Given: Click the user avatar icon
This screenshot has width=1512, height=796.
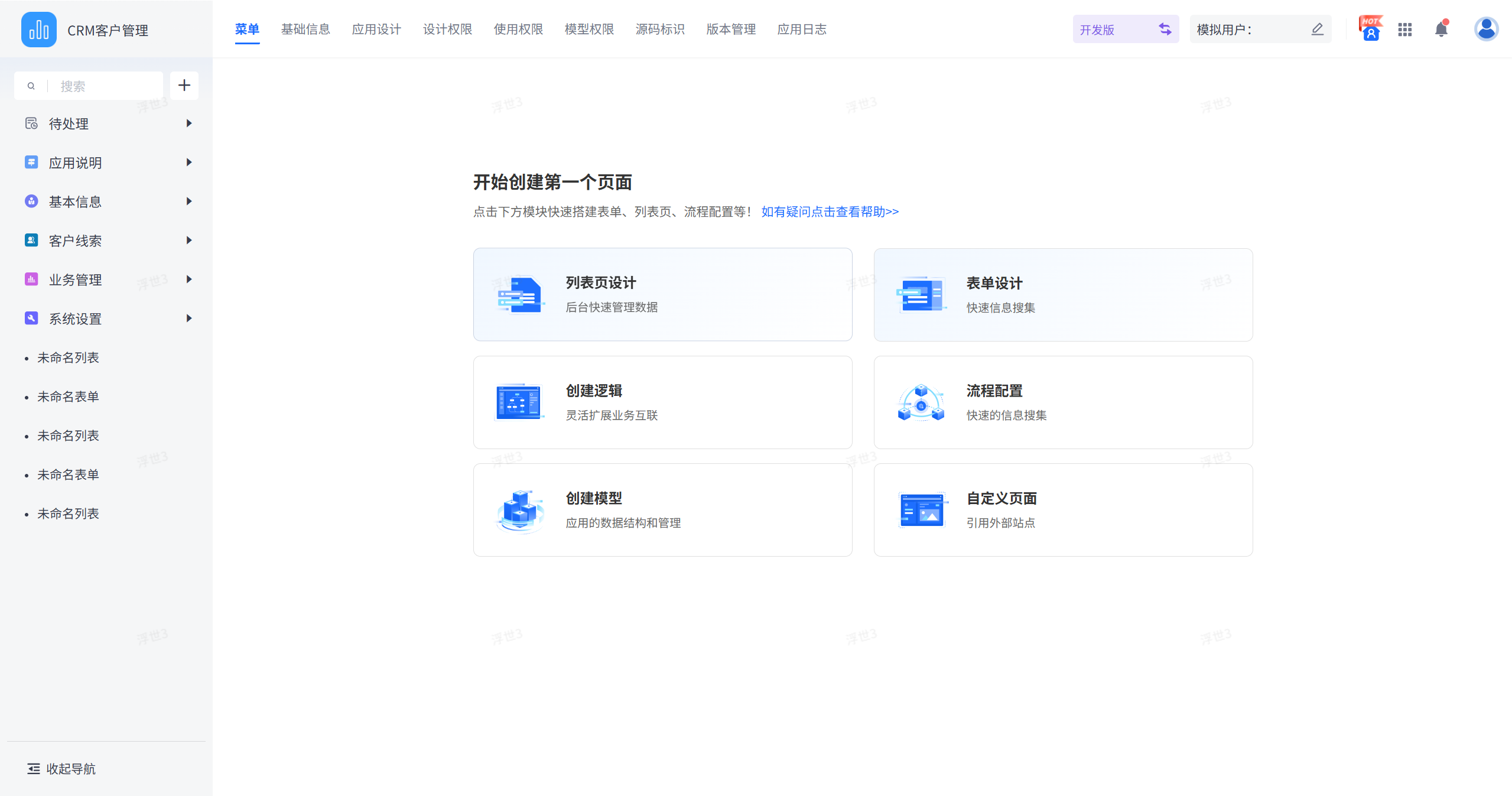Looking at the screenshot, I should (1485, 29).
